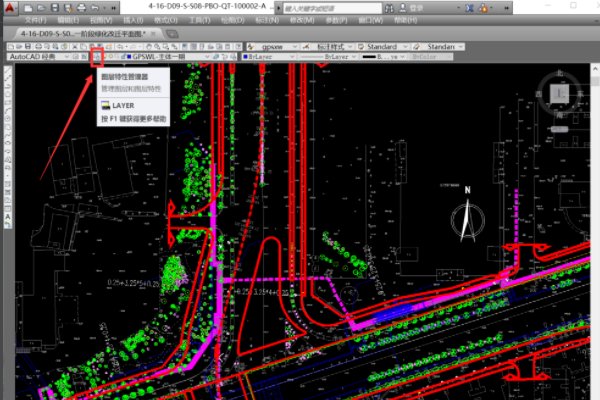Click the AutoCAD application logo button
Viewport: 600px width, 400px height.
pos(9,9)
